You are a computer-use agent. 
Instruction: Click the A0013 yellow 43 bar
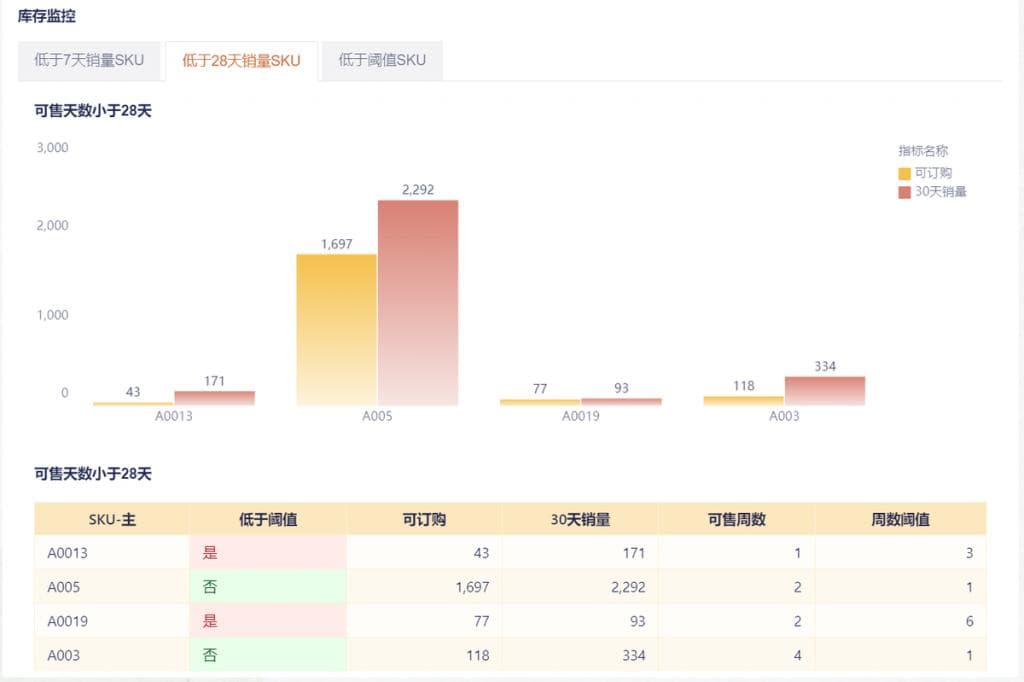tap(133, 404)
